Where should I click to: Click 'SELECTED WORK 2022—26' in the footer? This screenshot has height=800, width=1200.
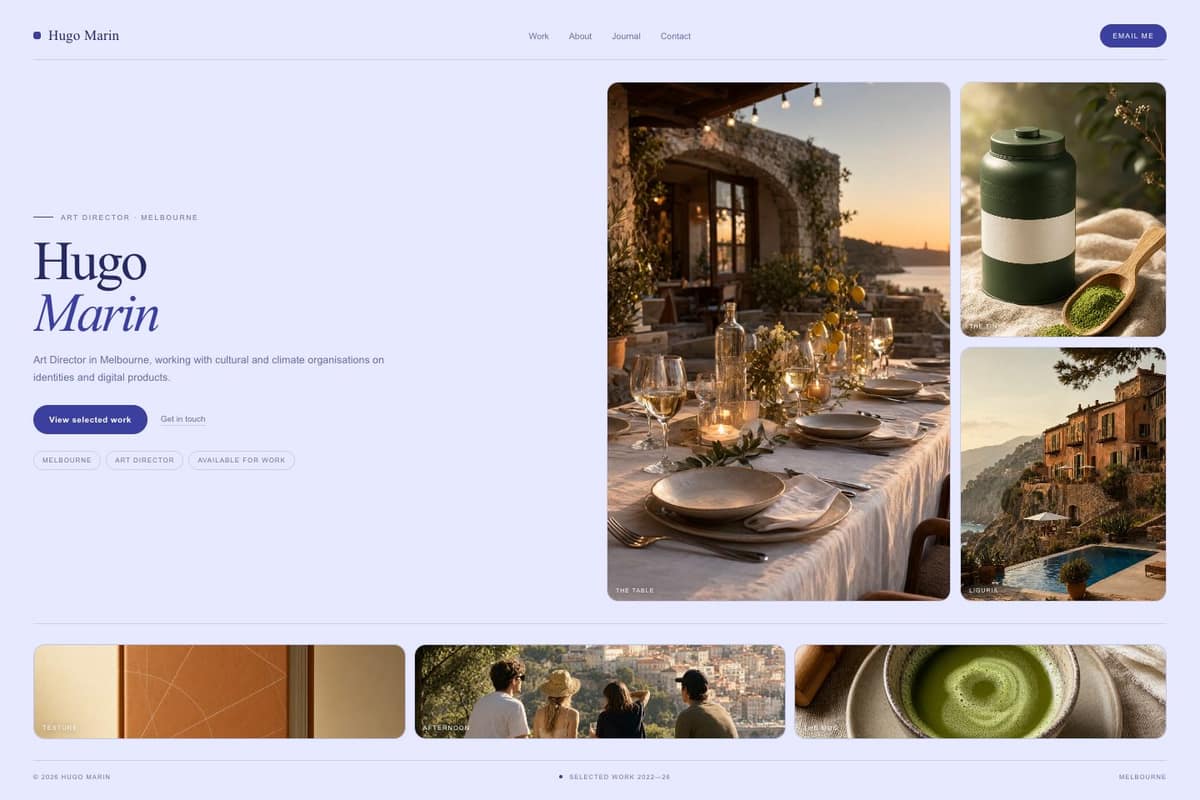pyautogui.click(x=619, y=777)
